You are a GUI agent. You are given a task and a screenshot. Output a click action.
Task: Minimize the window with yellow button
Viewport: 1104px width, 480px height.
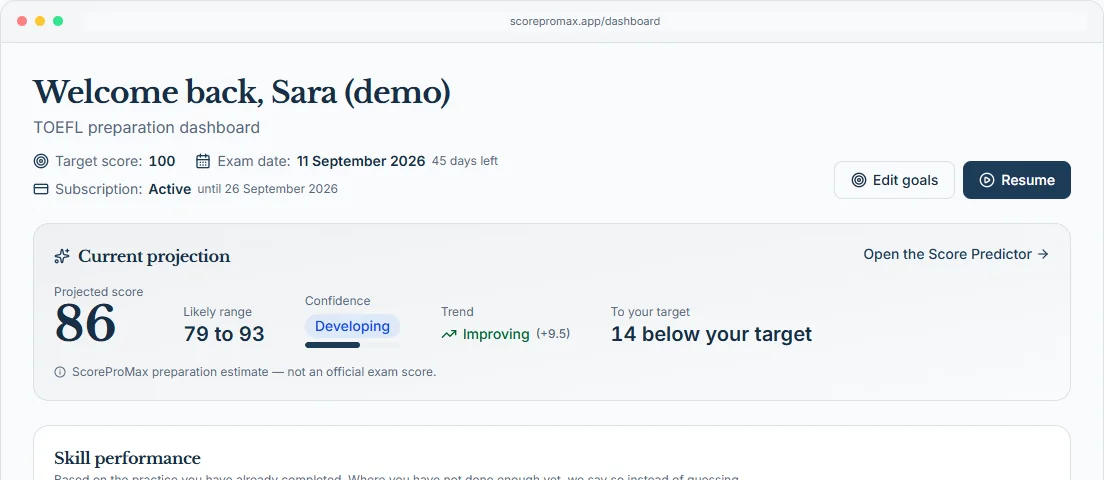tap(40, 21)
